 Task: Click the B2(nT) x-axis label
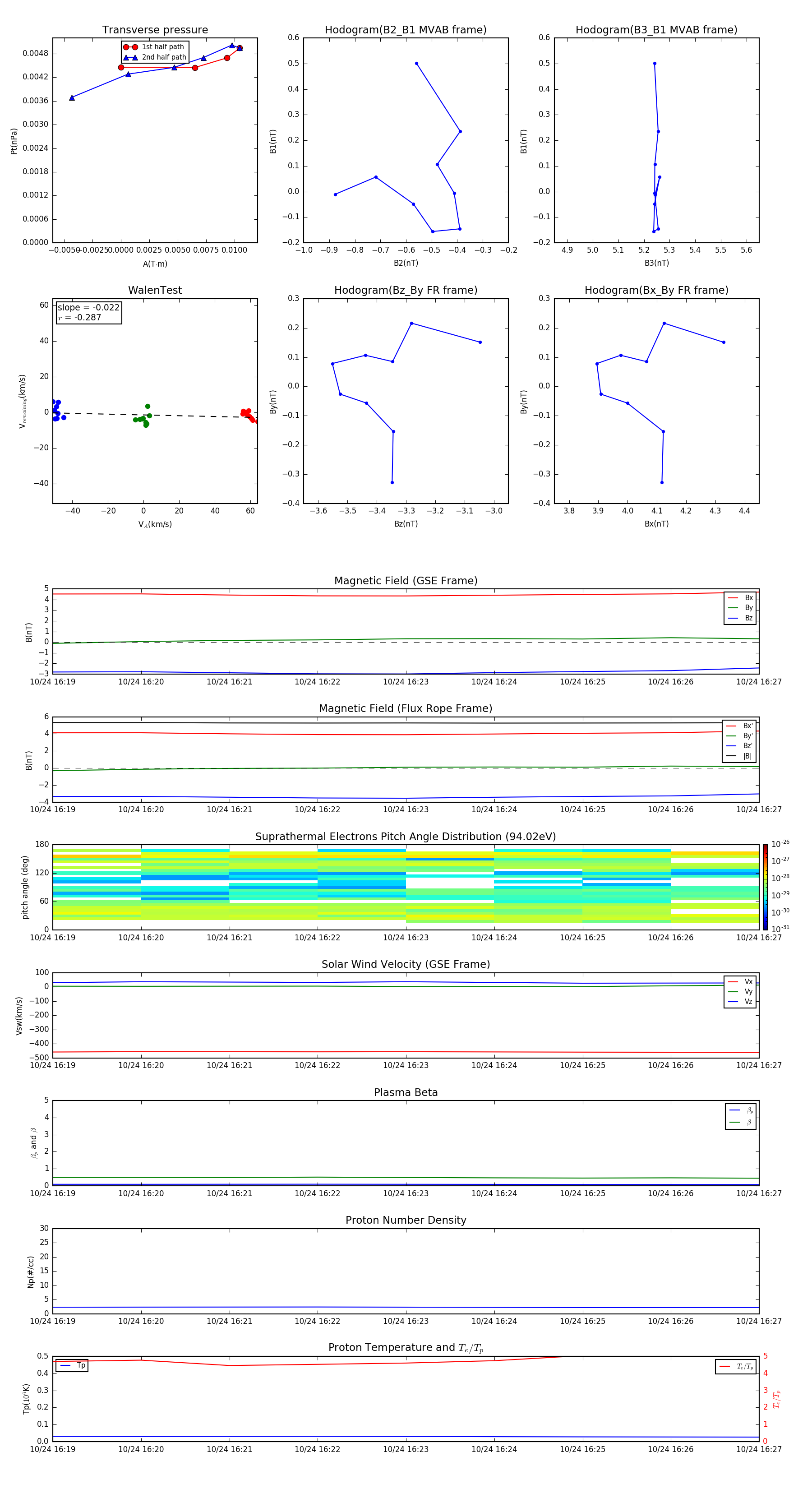click(x=406, y=264)
